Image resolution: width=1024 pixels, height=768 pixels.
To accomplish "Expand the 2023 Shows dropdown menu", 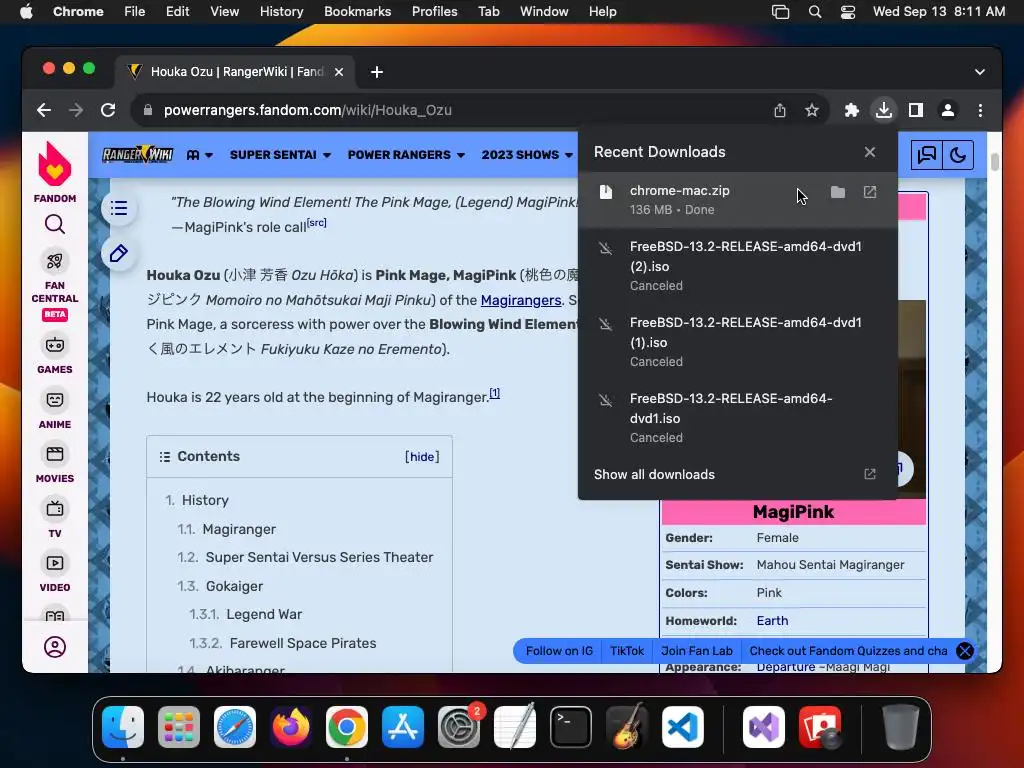I will click(528, 155).
